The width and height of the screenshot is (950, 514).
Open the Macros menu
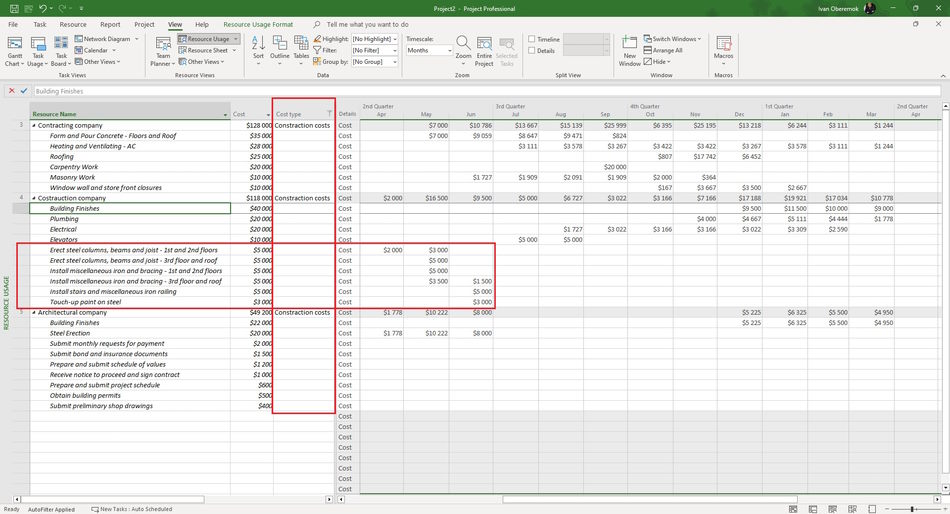(723, 51)
